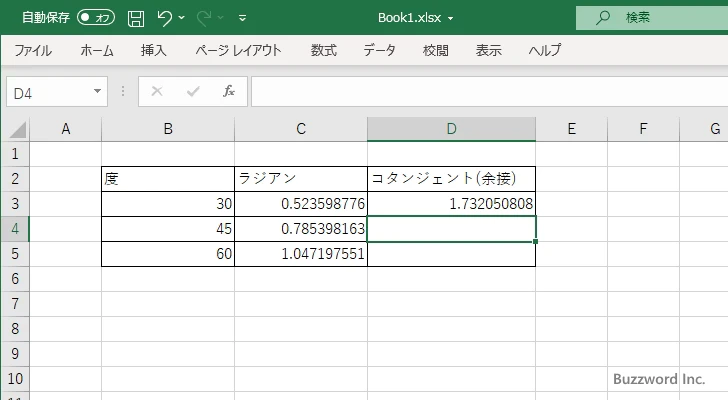Switch to the 表示 tab
The height and width of the screenshot is (400, 728).
[x=488, y=50]
